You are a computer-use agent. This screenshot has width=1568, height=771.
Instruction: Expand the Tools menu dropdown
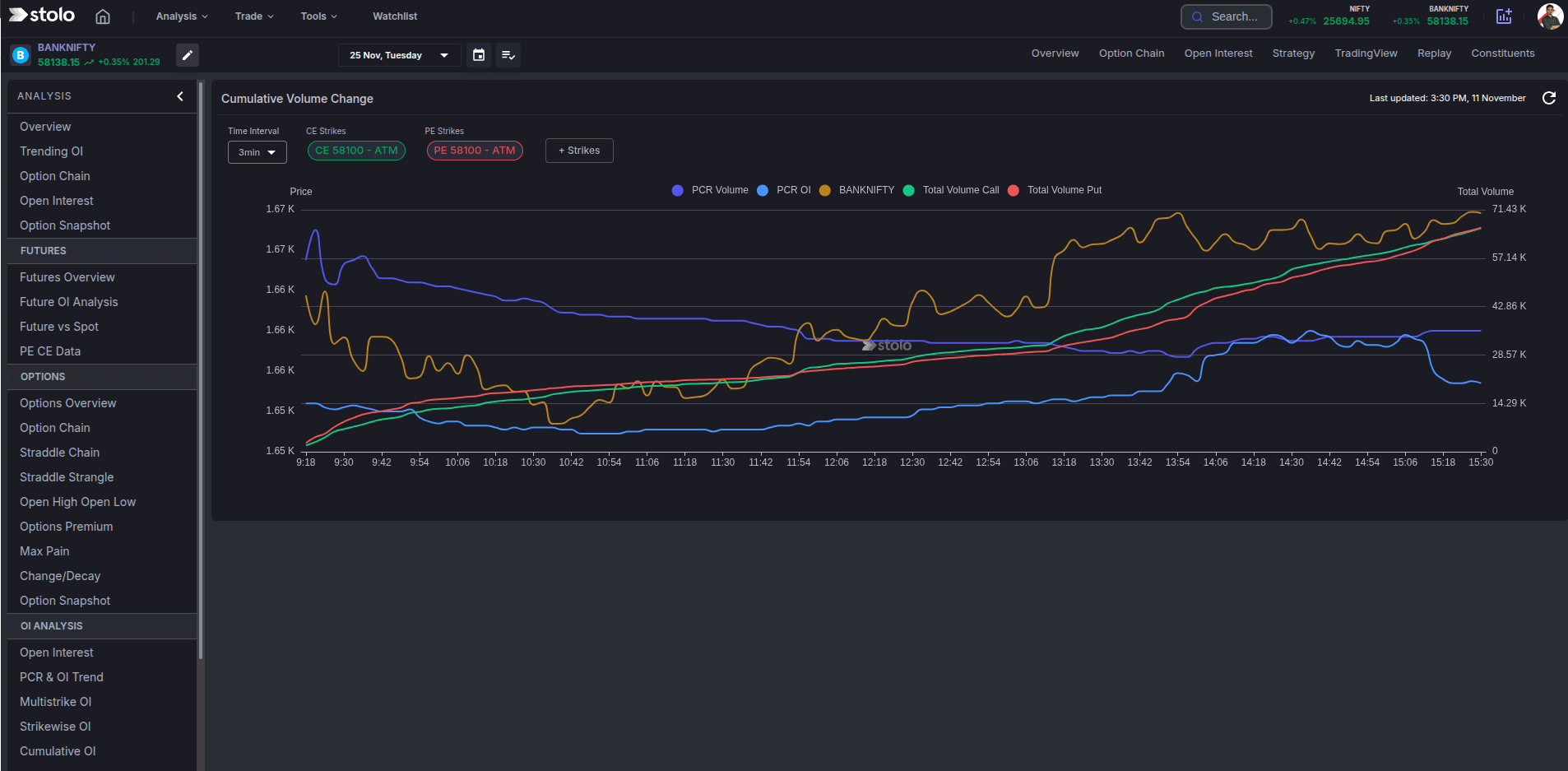tap(318, 16)
